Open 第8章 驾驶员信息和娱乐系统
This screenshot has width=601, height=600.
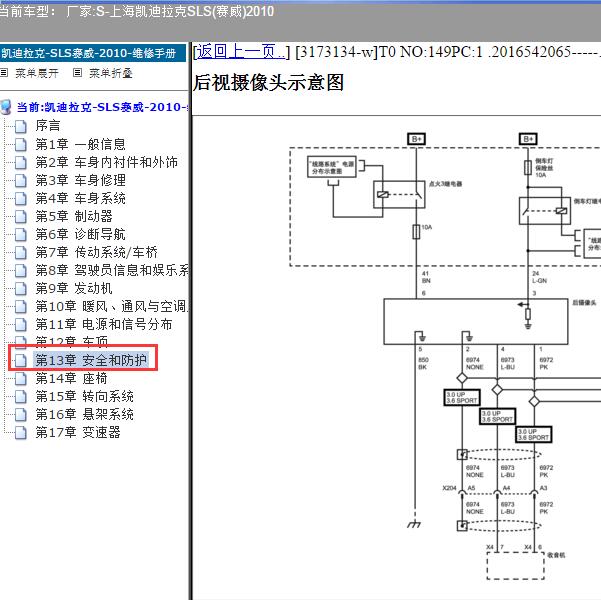point(112,270)
